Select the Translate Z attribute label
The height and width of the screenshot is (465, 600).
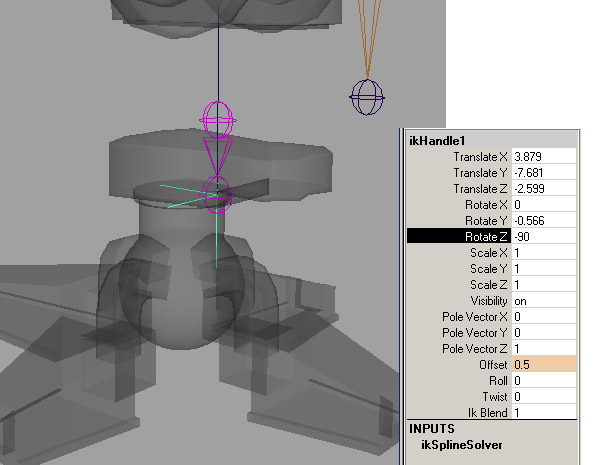480,189
